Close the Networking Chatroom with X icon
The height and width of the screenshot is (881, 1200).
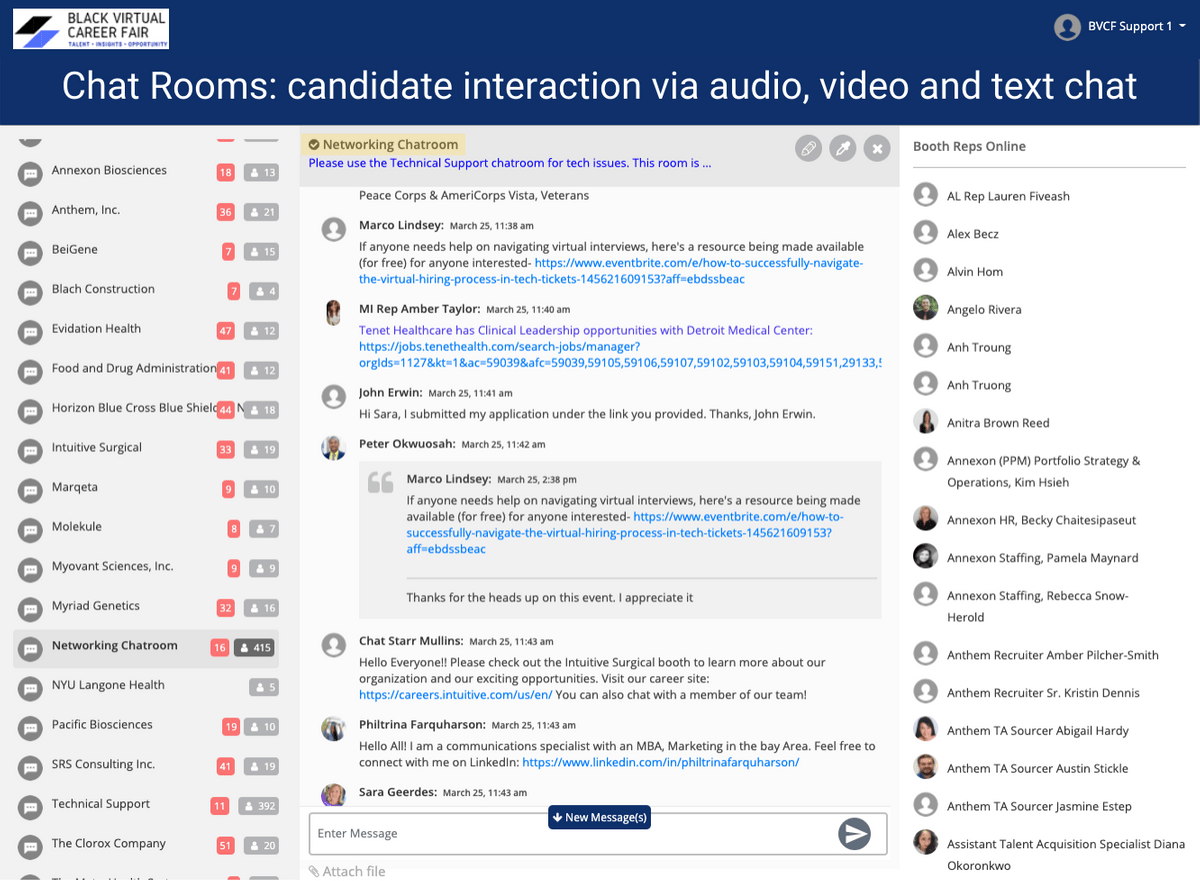click(876, 149)
